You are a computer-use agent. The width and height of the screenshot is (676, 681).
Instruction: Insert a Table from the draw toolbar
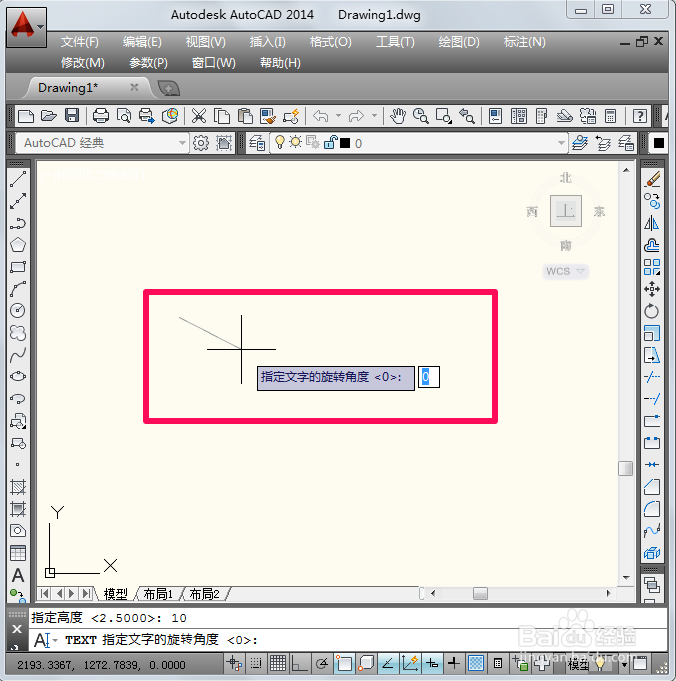[x=18, y=553]
